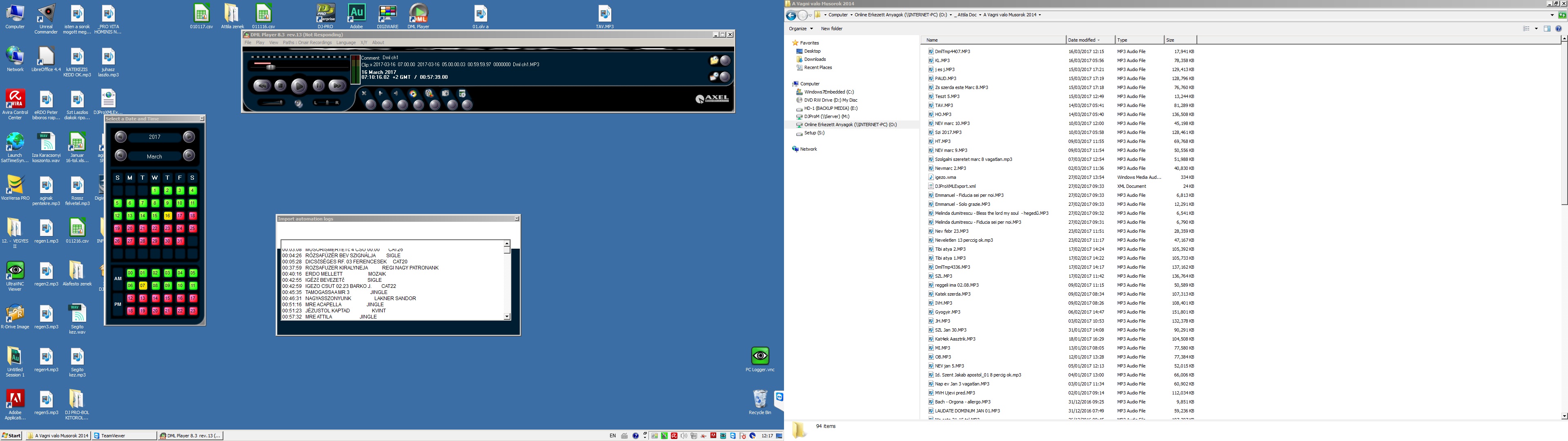Click the speaker mute icon in player
1568x441 pixels.
(x=299, y=104)
